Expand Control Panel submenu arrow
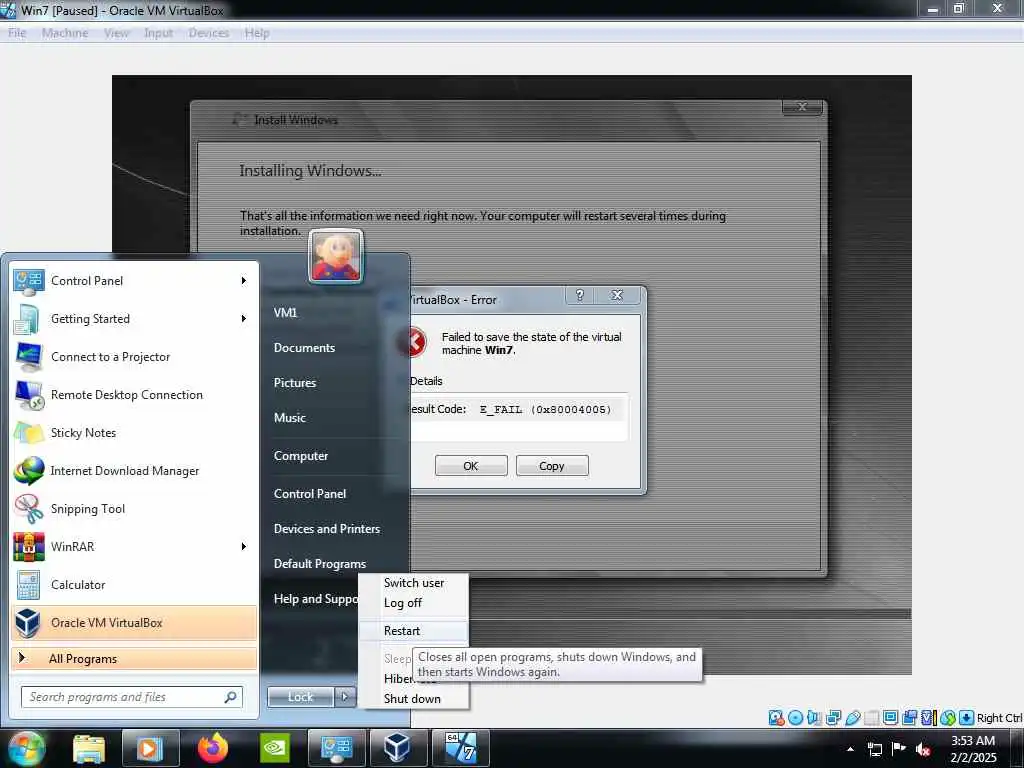Image resolution: width=1024 pixels, height=768 pixels. (x=244, y=280)
